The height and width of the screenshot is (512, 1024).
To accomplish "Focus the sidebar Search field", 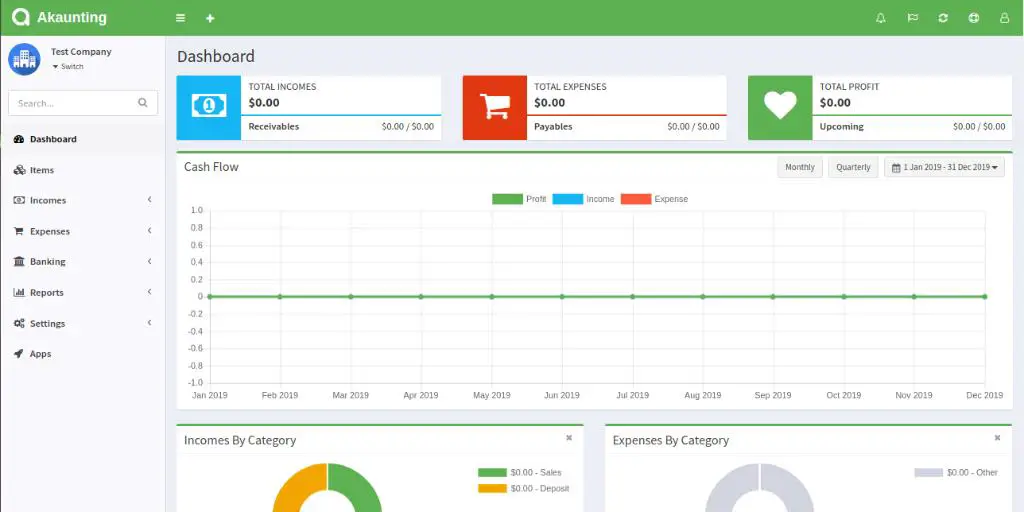I will coord(83,103).
